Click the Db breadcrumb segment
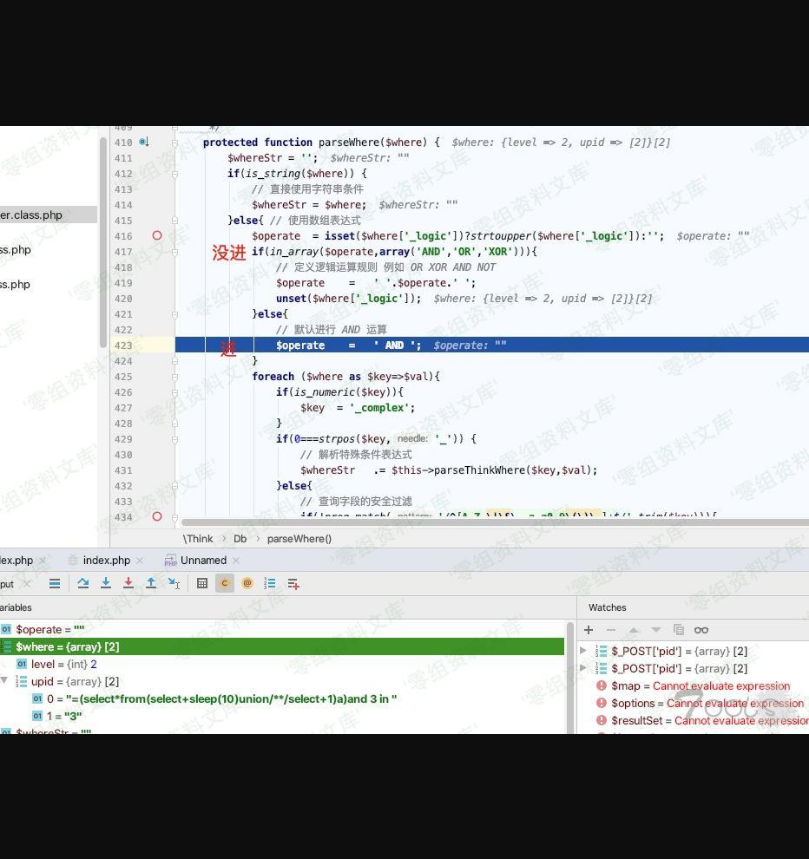 click(240, 539)
